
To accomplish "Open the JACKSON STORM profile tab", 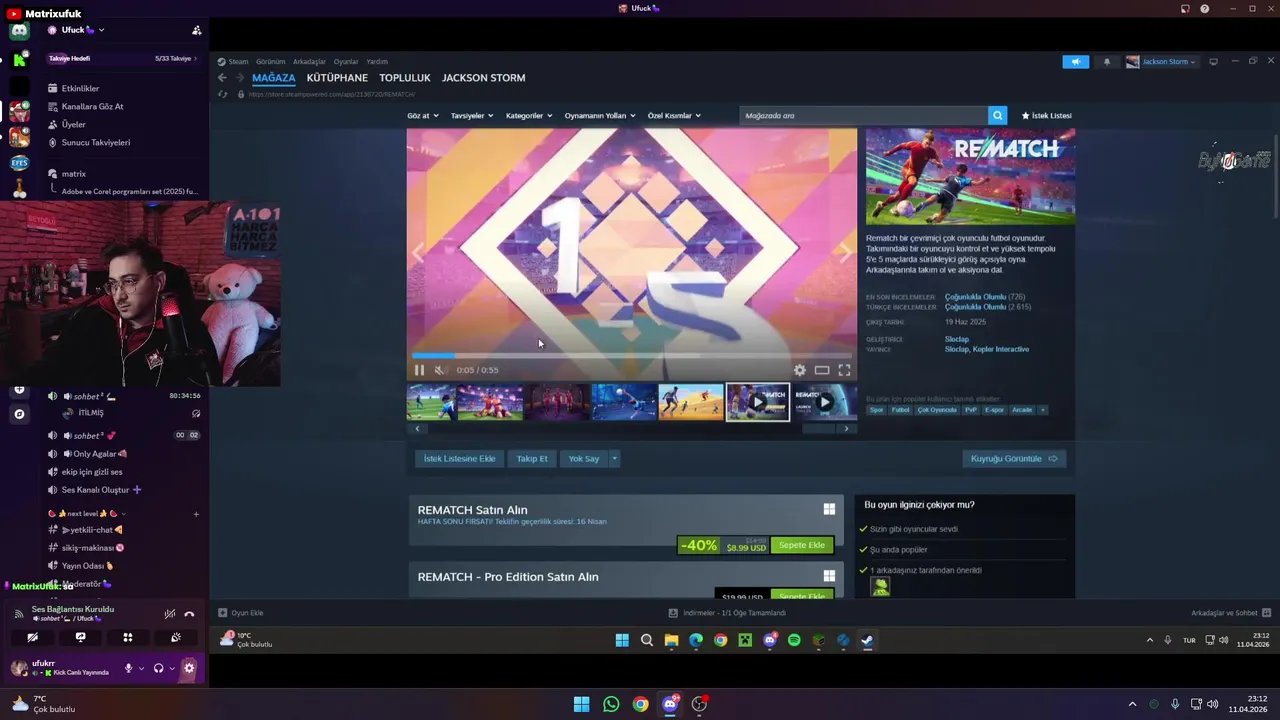I will click(x=484, y=77).
